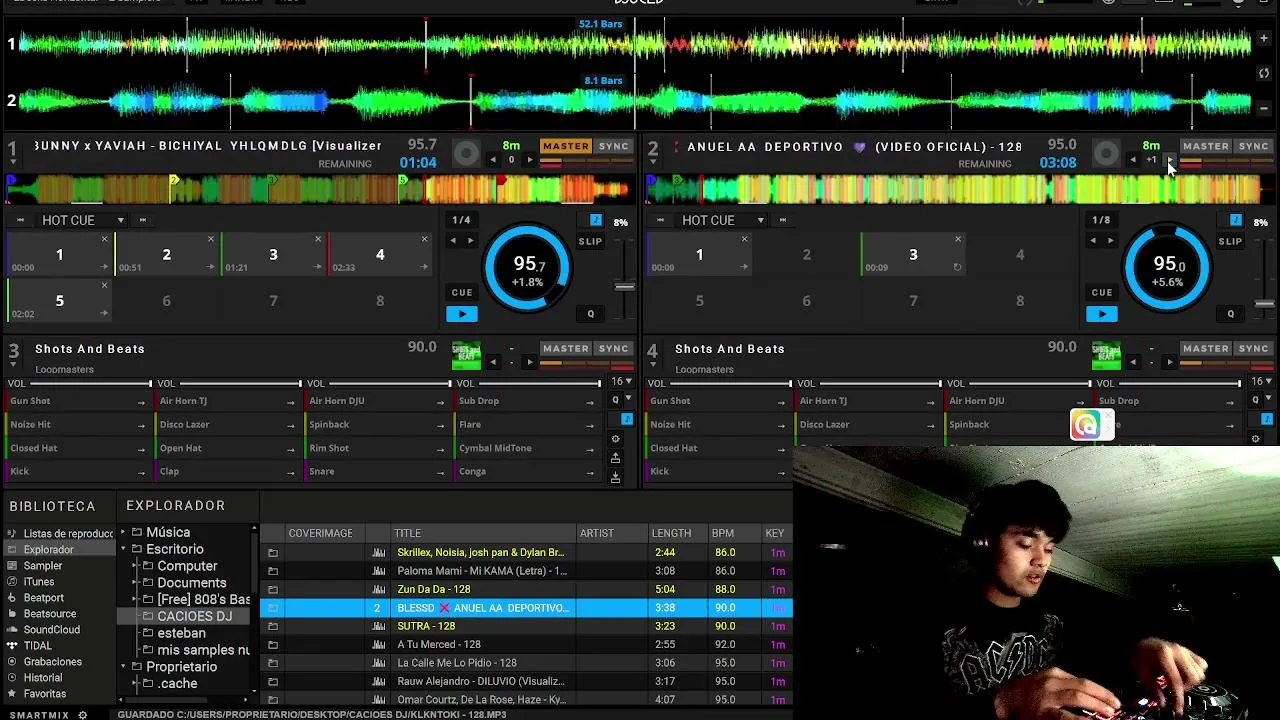Click the waveform icon in the Zun Da Da row
This screenshot has width=1280, height=720.
pyautogui.click(x=378, y=590)
